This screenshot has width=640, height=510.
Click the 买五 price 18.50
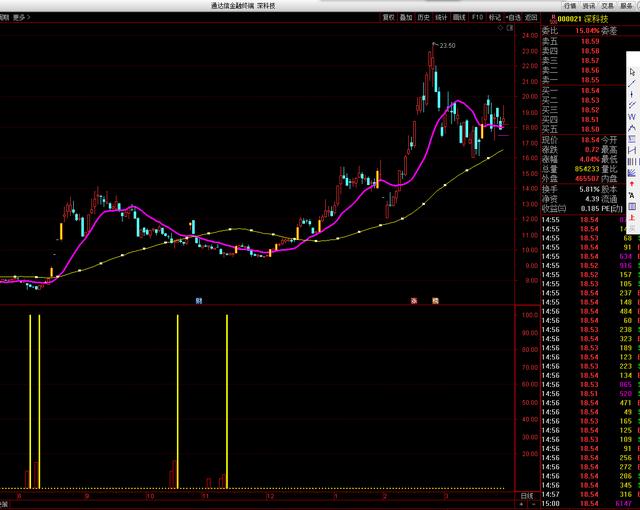[x=590, y=129]
